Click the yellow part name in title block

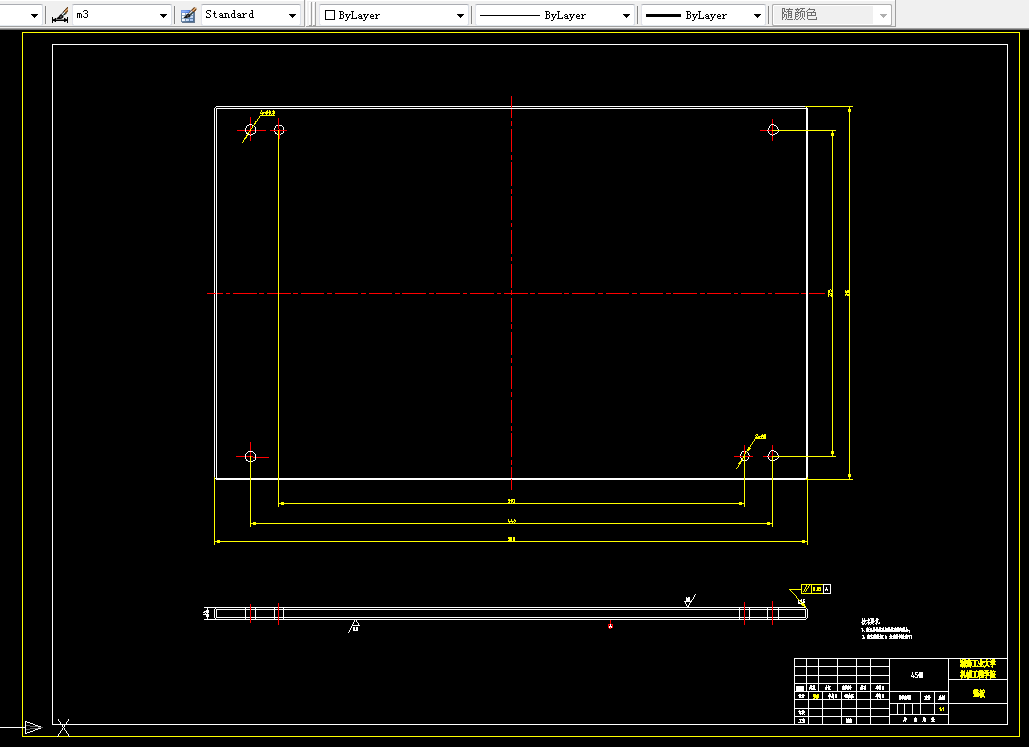978,693
